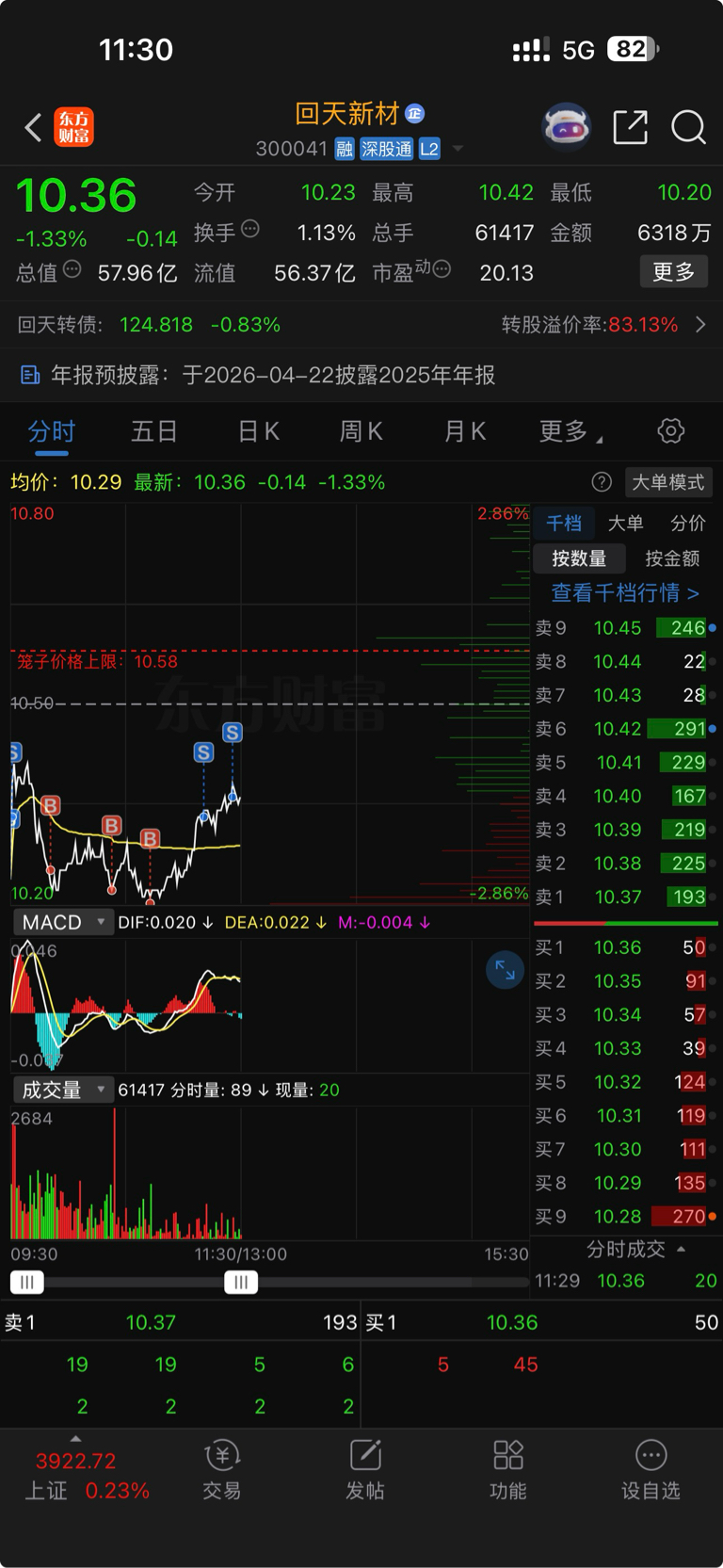Open the 年报预披露 announcement notice
723x1568 pixels.
click(273, 376)
